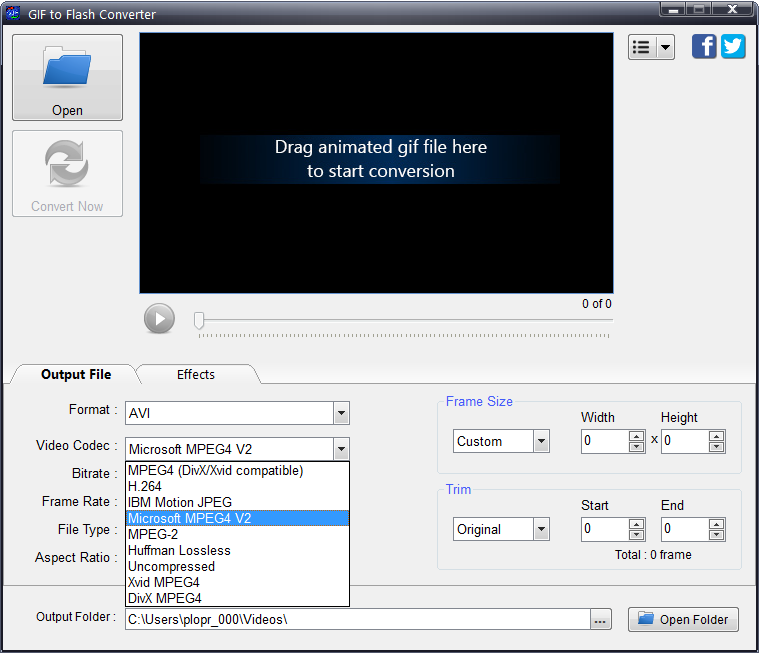Select highlighted Microsoft MPEG4 V2 list option
This screenshot has width=759, height=653.
[237, 518]
